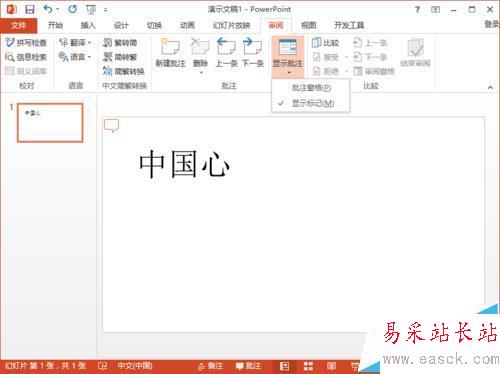The width and height of the screenshot is (500, 374).
Task: Open 简繁转换 conversion dialog
Action: (124, 71)
